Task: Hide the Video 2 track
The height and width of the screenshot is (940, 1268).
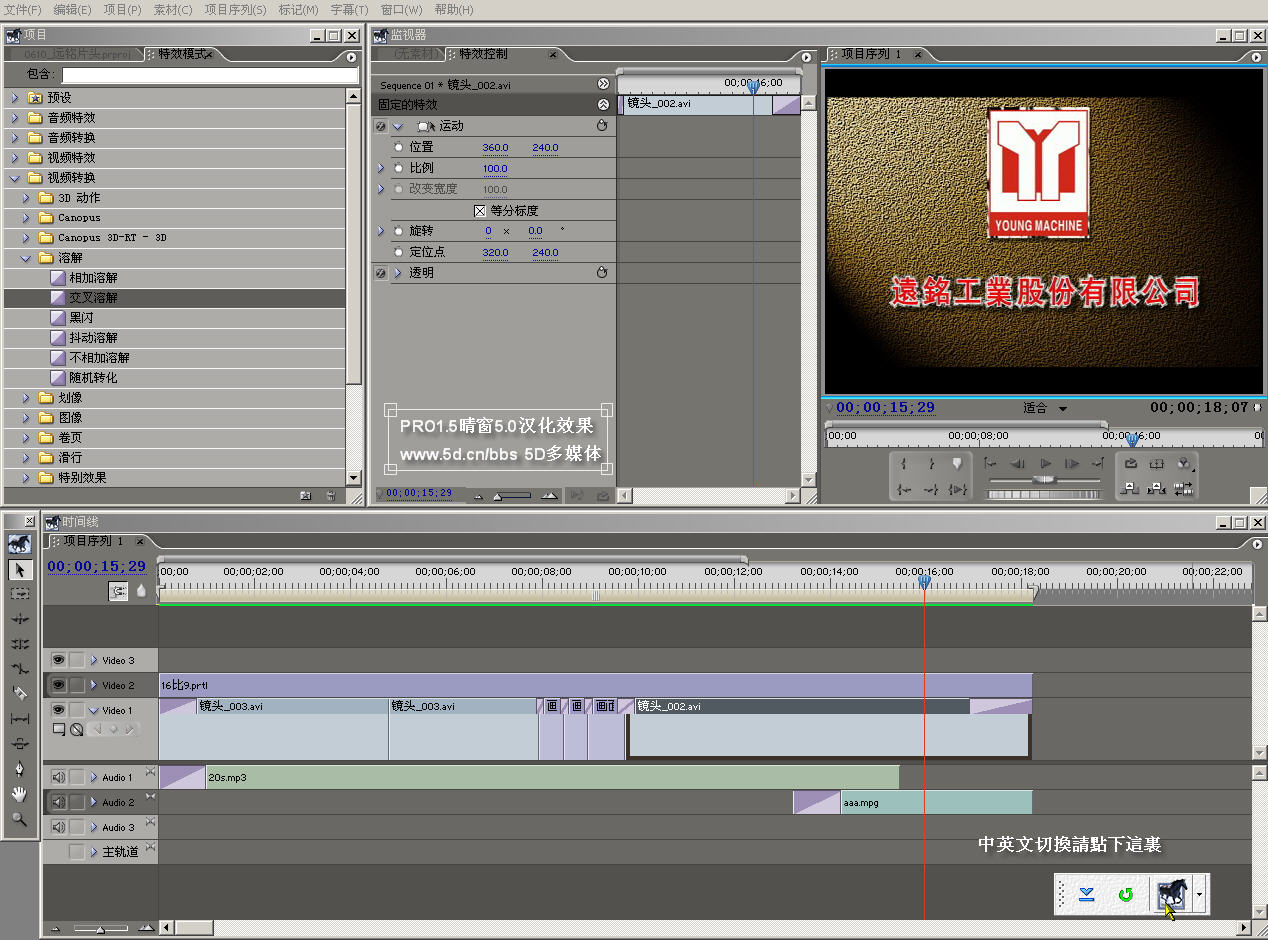Action: pyautogui.click(x=59, y=685)
